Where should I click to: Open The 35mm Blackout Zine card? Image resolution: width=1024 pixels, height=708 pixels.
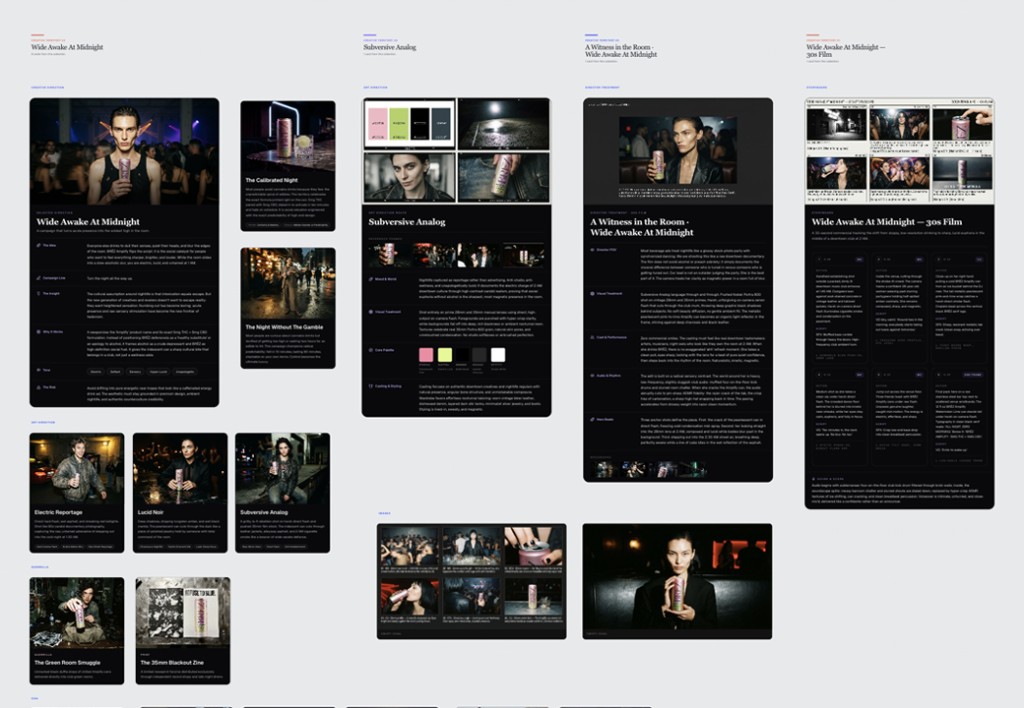(183, 630)
